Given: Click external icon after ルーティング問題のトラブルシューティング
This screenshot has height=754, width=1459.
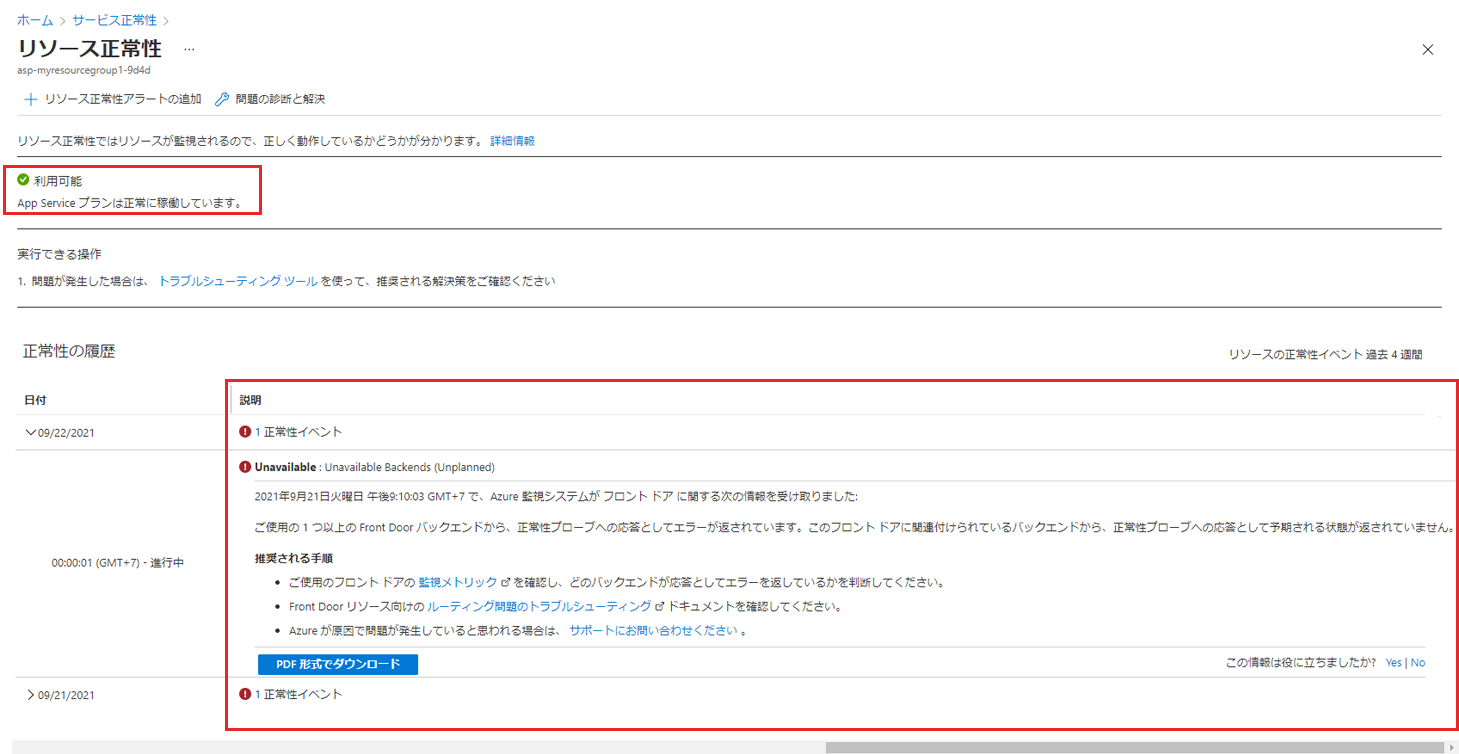Looking at the screenshot, I should click(x=660, y=606).
